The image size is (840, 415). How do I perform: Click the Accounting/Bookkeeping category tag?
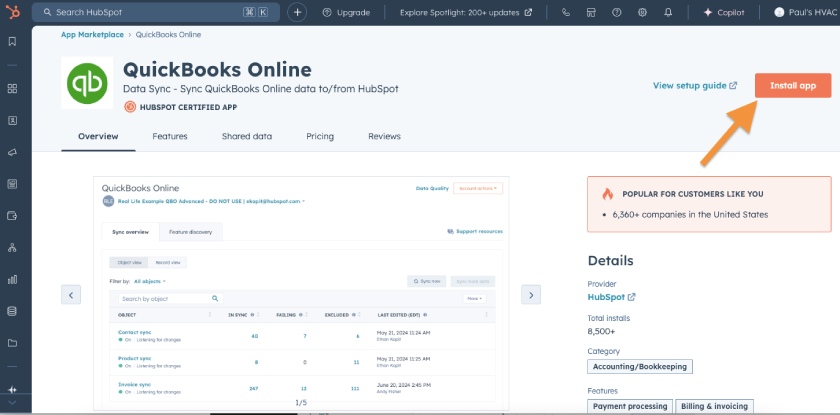640,367
